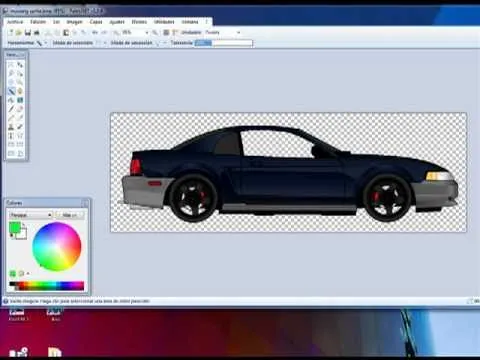Image resolution: width=480 pixels, height=360 pixels.
Task: Open the Modo de selección dropdown
Action: tap(105, 43)
